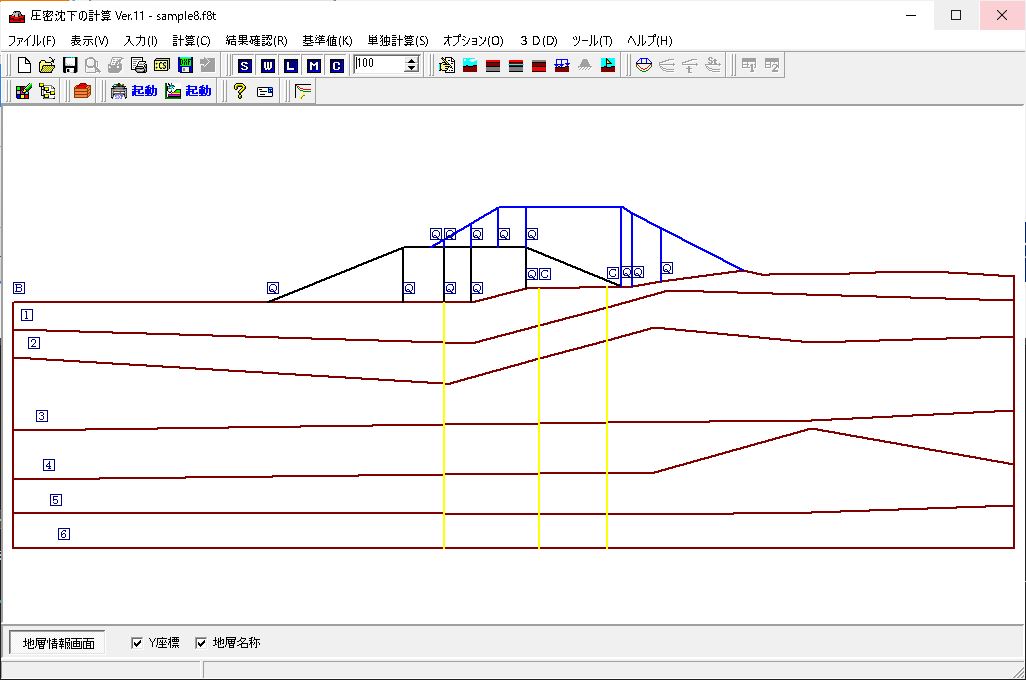Click the color palette with pencil icon
This screenshot has height=680, width=1026.
click(x=24, y=91)
